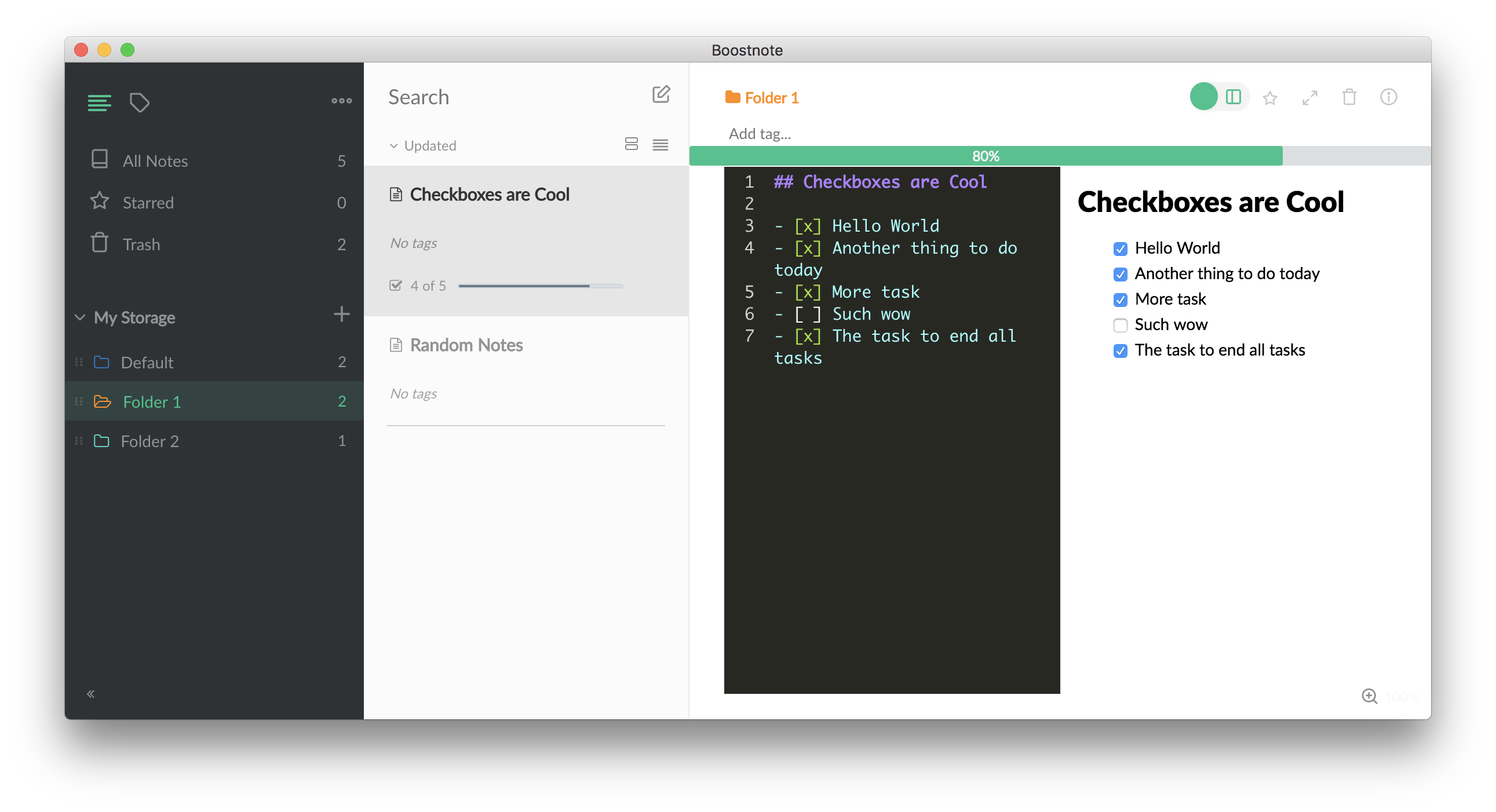The width and height of the screenshot is (1496, 812).
Task: Toggle the 'Such wow' checkbox on
Action: click(1120, 324)
